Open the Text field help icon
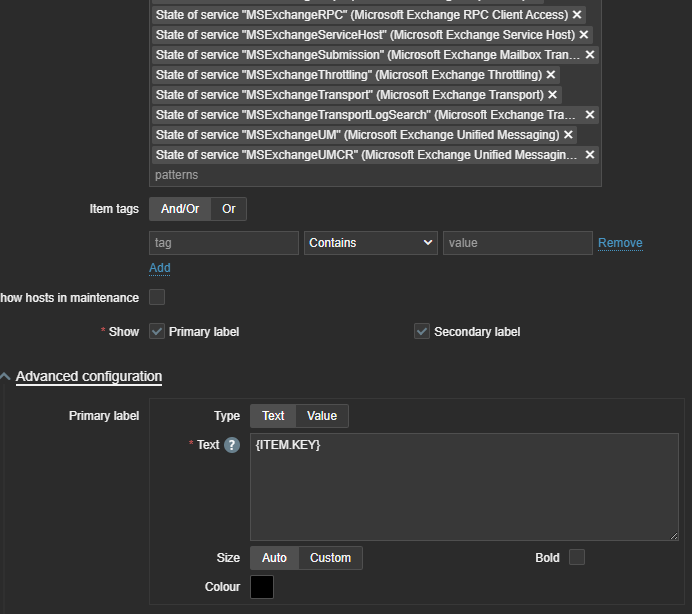This screenshot has width=692, height=614. tap(232, 445)
